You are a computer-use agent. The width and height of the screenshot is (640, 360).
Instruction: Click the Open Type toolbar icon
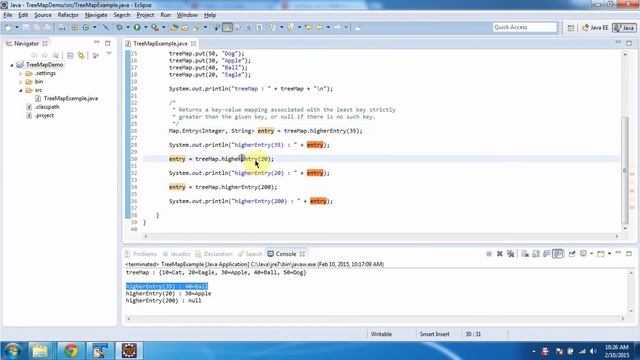point(174,27)
